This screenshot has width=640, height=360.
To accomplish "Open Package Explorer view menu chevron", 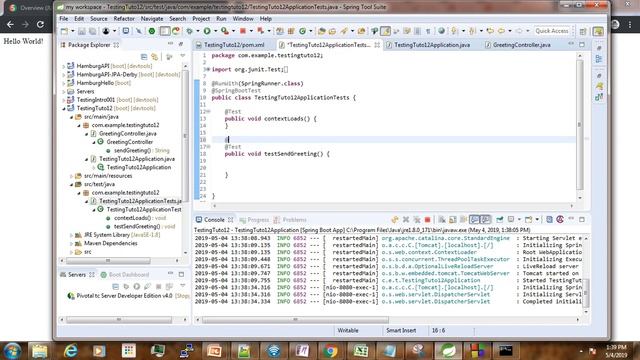I will (182, 57).
